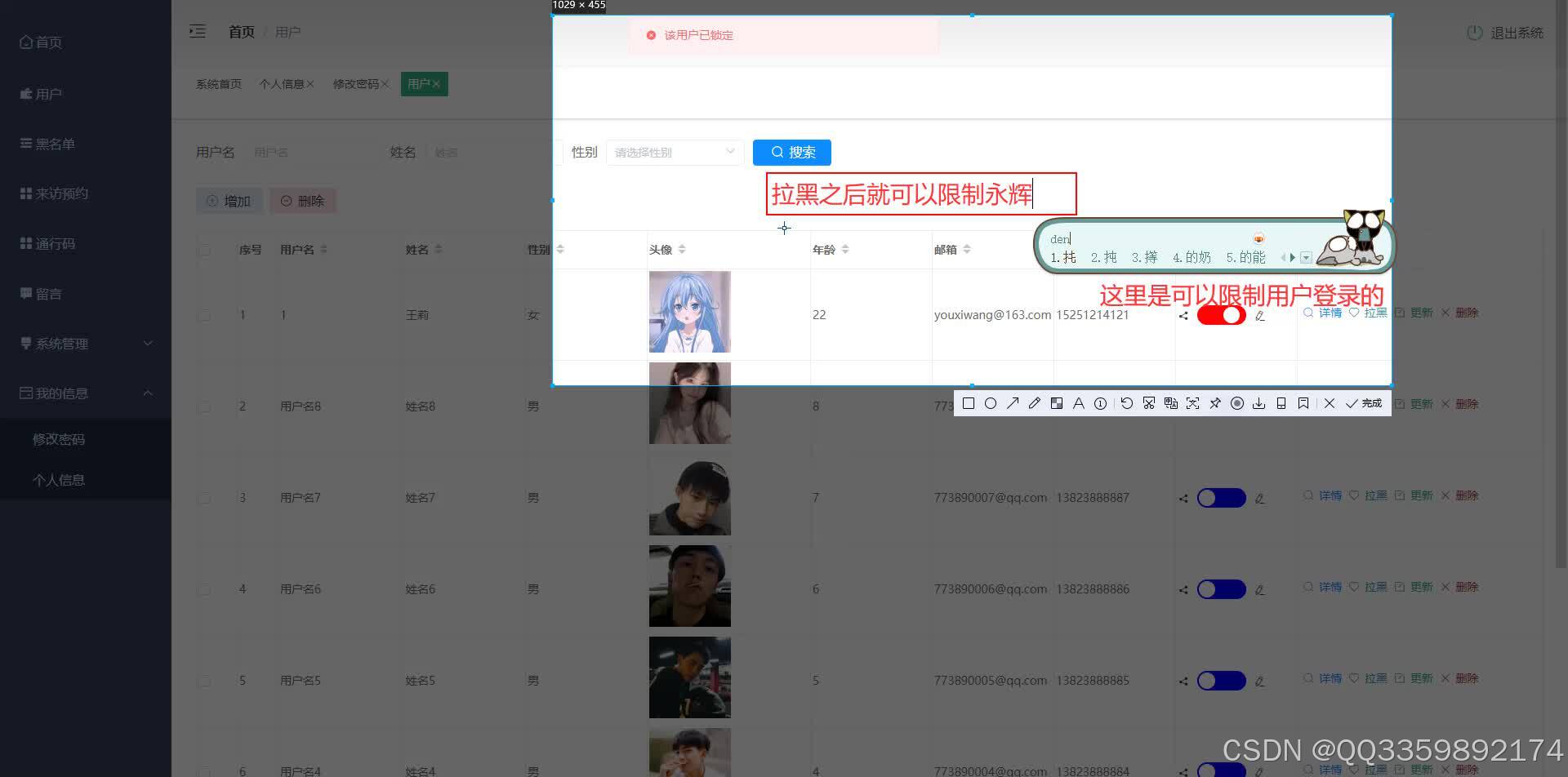Click the phone icon in screenshot toolbar
Screen dimensions: 1568x777
coord(1281,403)
